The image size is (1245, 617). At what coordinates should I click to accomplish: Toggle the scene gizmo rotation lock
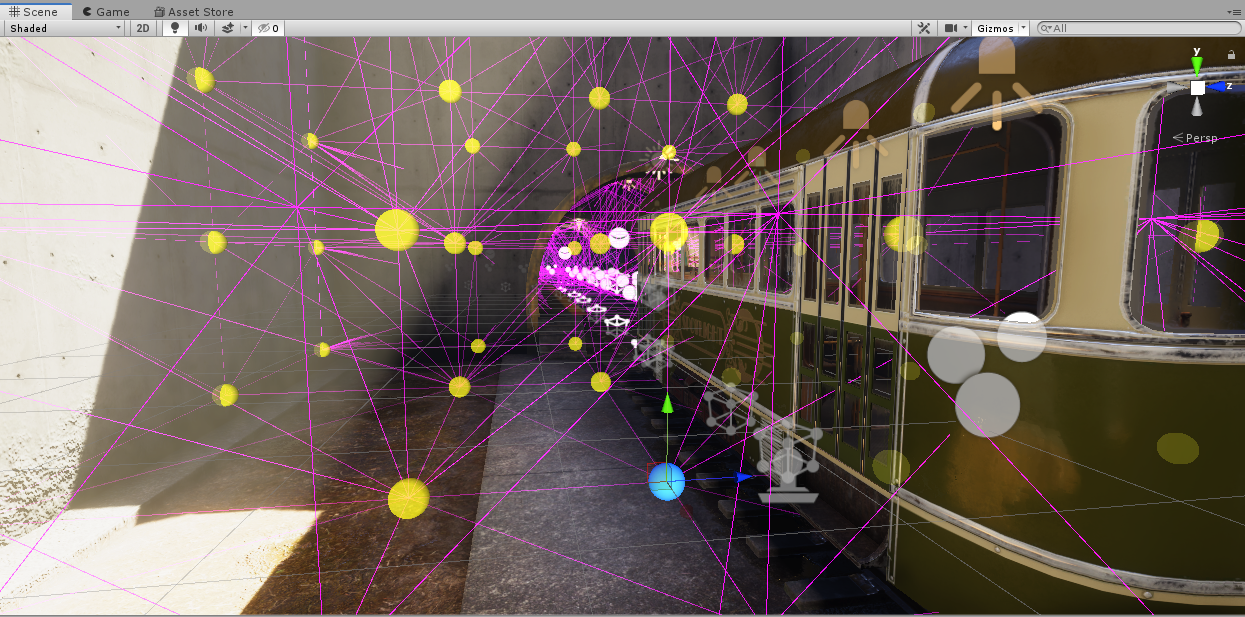pyautogui.click(x=1230, y=55)
